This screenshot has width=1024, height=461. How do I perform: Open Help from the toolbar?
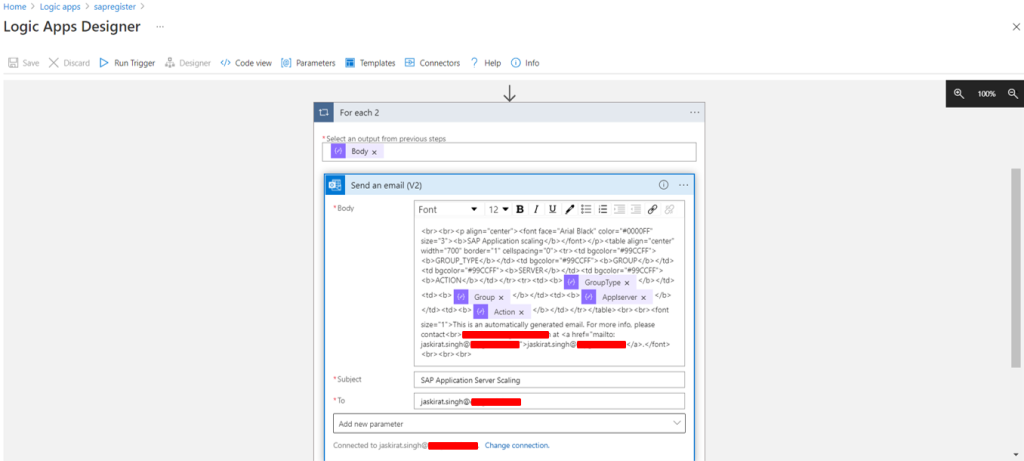(486, 63)
